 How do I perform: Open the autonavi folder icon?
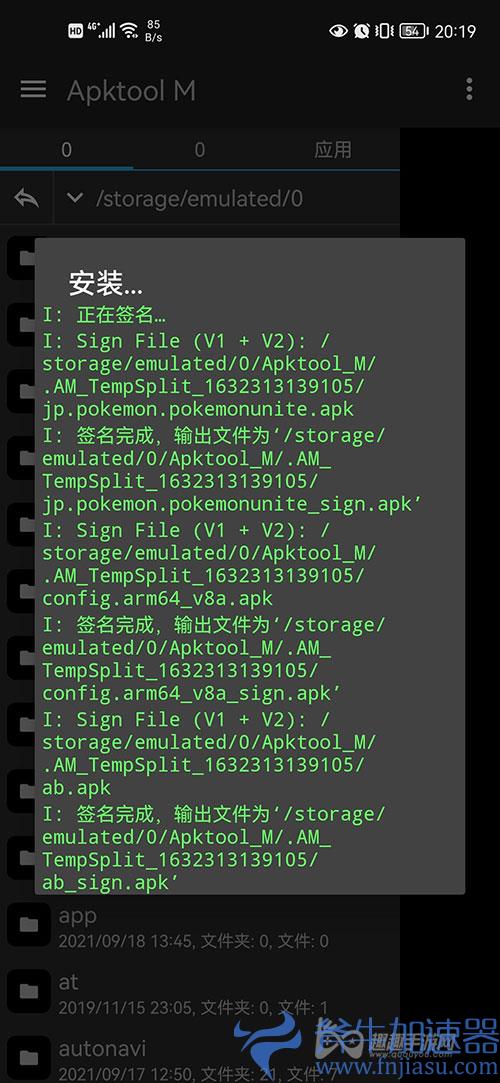coord(29,1057)
